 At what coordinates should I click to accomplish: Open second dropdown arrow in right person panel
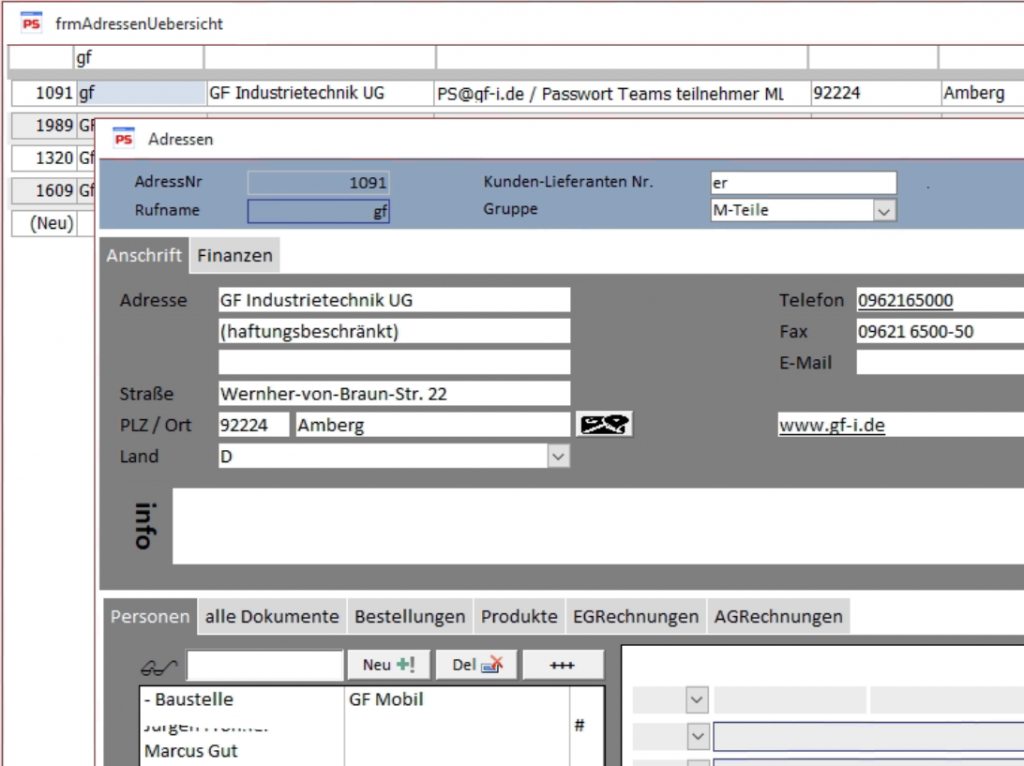(x=697, y=737)
